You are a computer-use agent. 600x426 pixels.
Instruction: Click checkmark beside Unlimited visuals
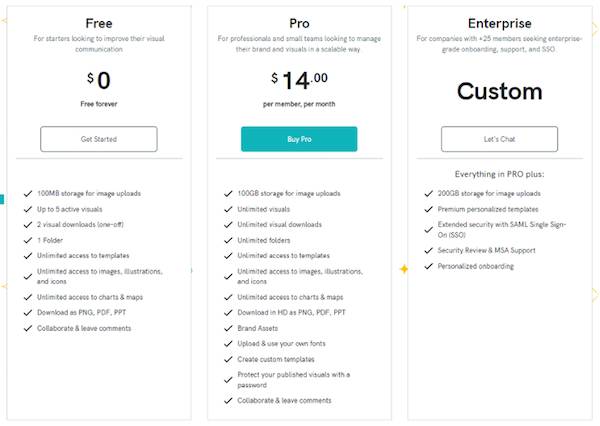(x=228, y=209)
